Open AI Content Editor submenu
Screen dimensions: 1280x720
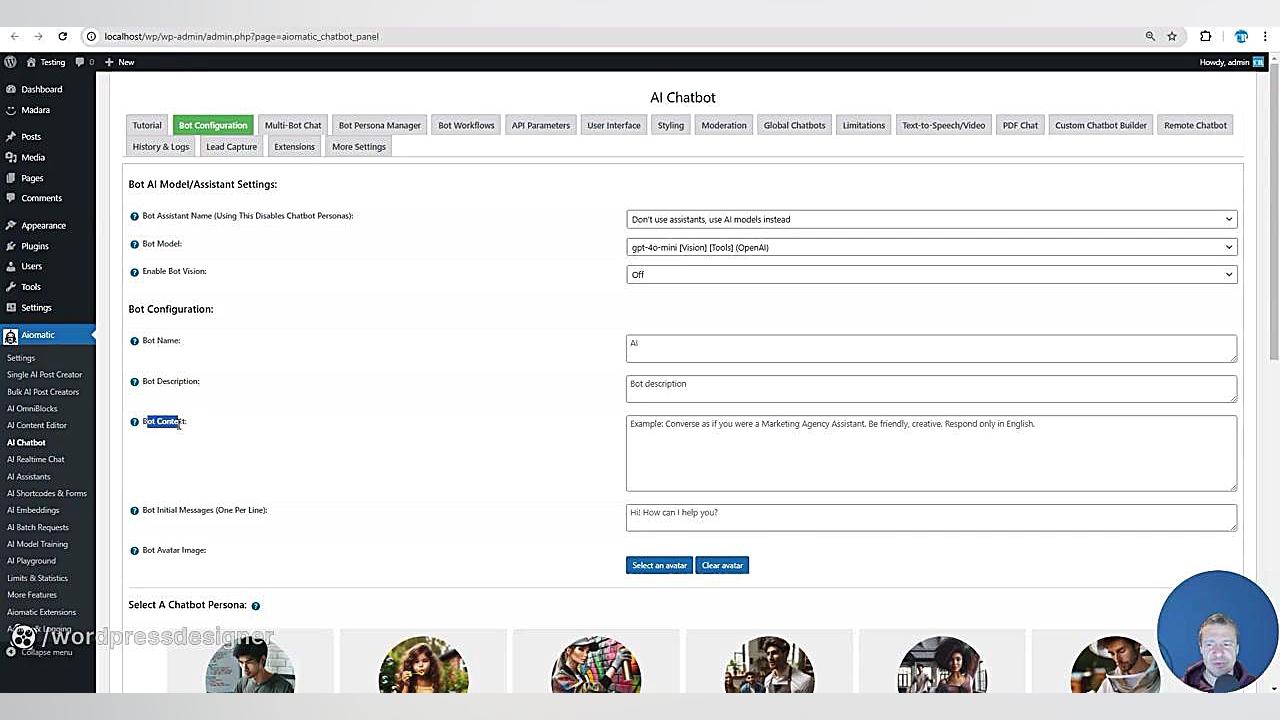point(36,425)
